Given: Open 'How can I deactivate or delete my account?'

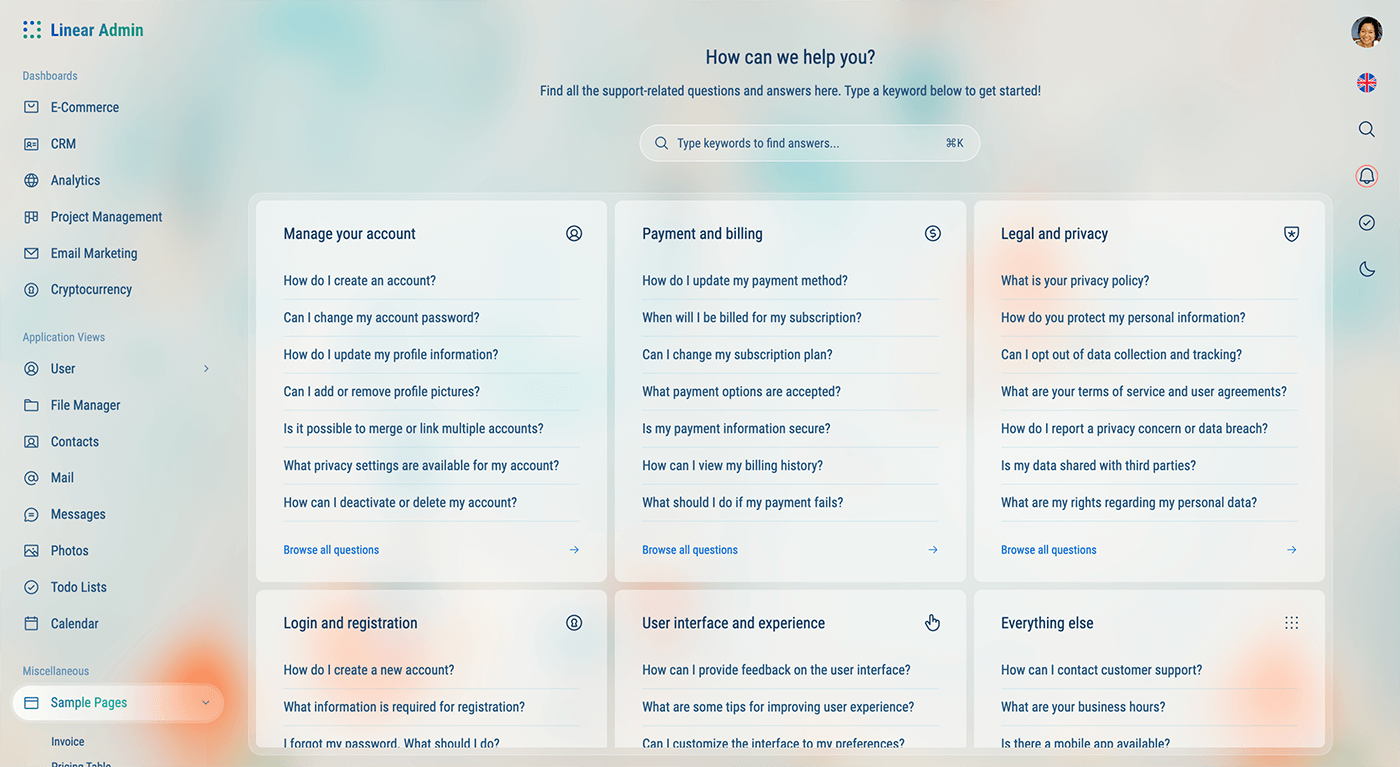Looking at the screenshot, I should point(400,503).
